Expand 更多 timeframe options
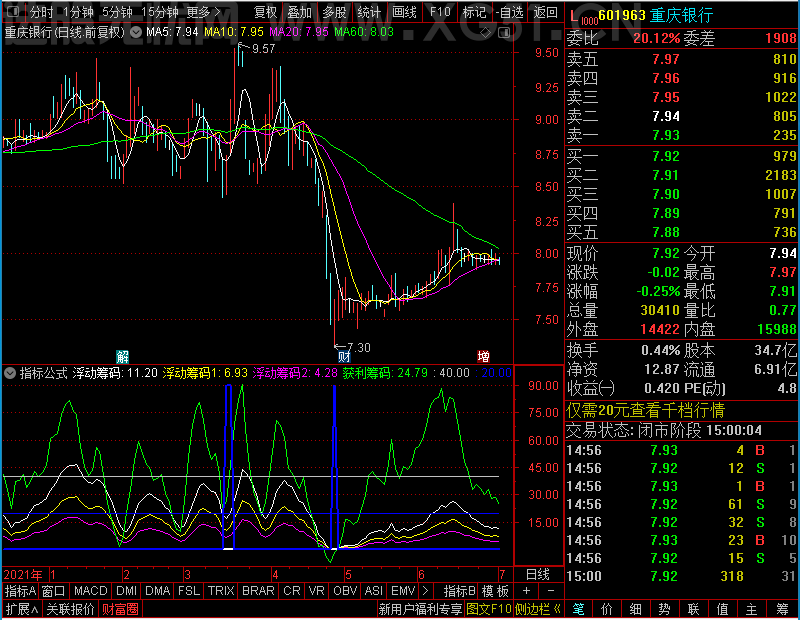Viewport: 800px width, 620px height. pyautogui.click(x=204, y=11)
